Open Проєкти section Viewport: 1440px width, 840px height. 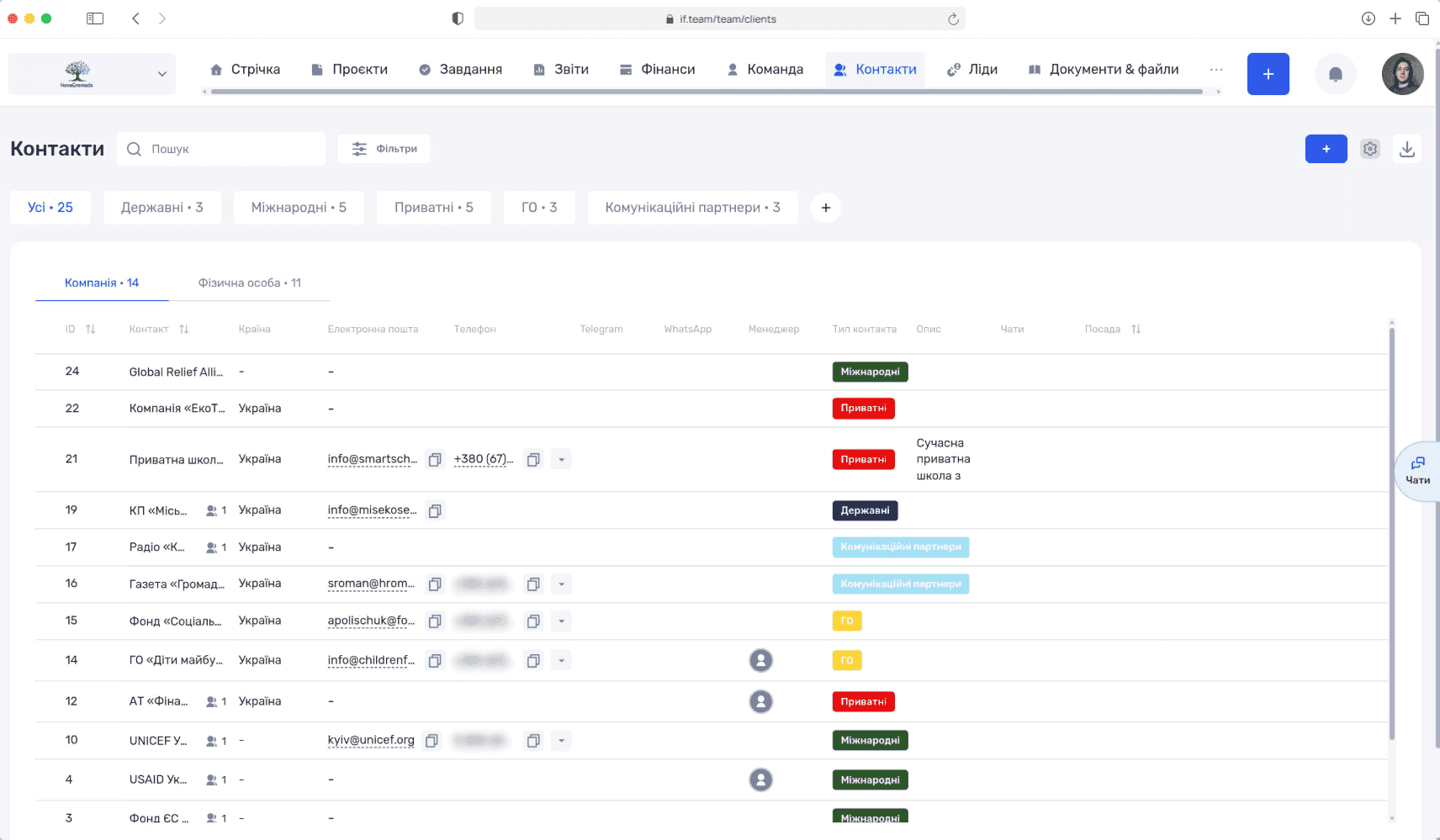(x=349, y=70)
